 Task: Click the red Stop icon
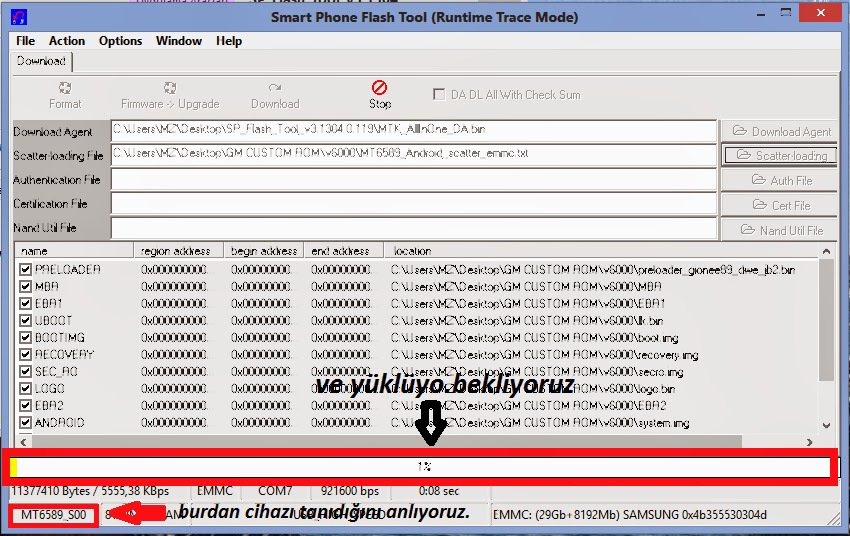tap(379, 89)
